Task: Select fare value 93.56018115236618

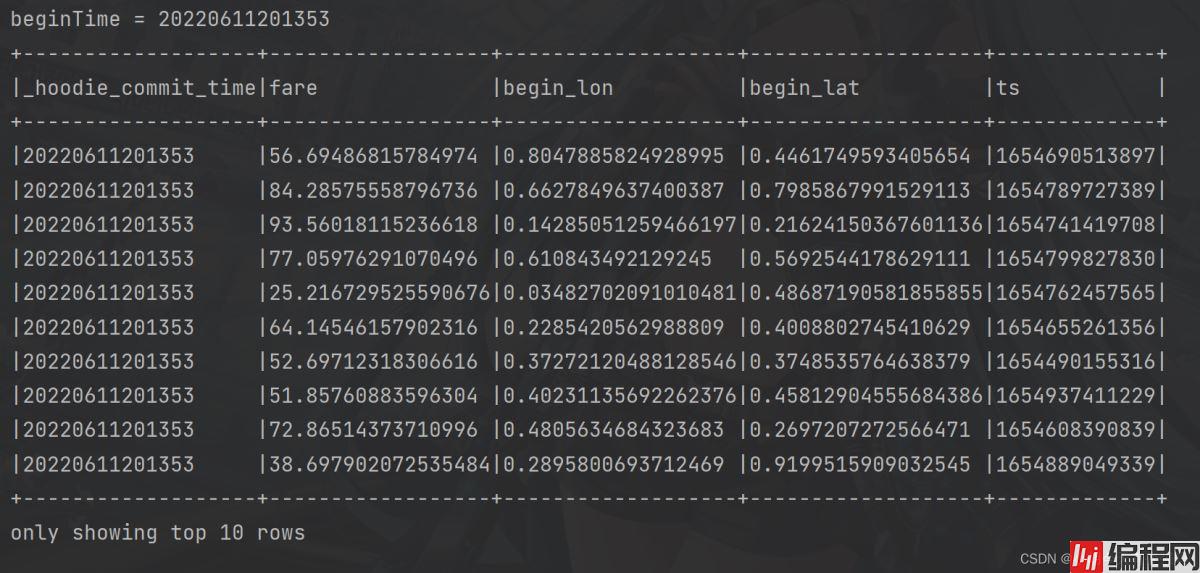Action: pyautogui.click(x=373, y=224)
